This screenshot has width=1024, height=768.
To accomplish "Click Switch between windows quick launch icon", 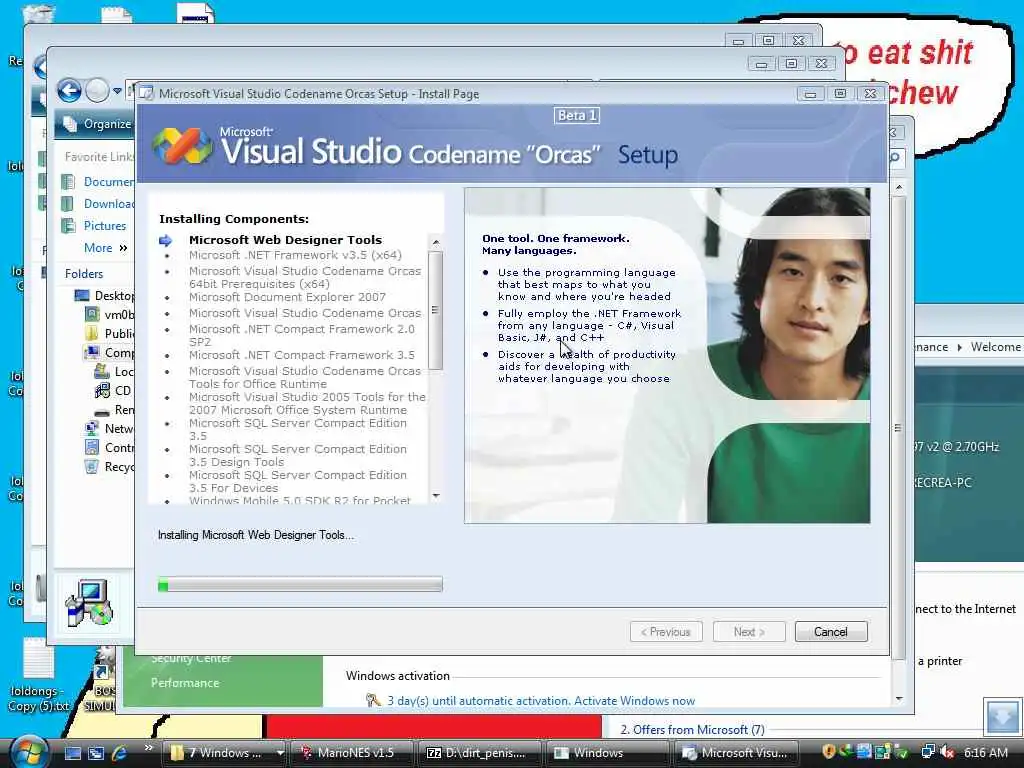I will 96,753.
